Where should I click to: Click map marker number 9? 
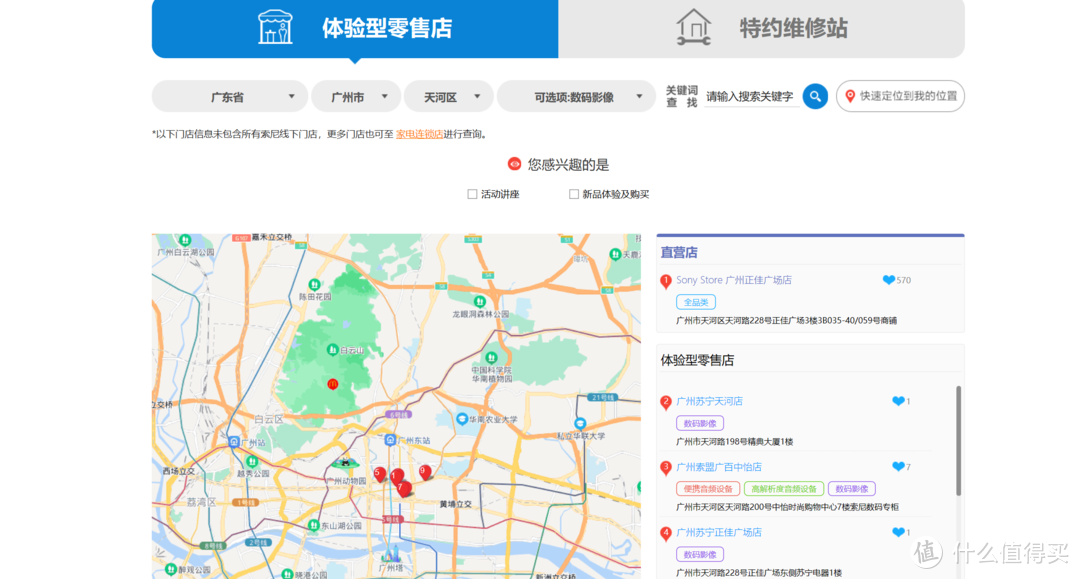click(x=425, y=472)
